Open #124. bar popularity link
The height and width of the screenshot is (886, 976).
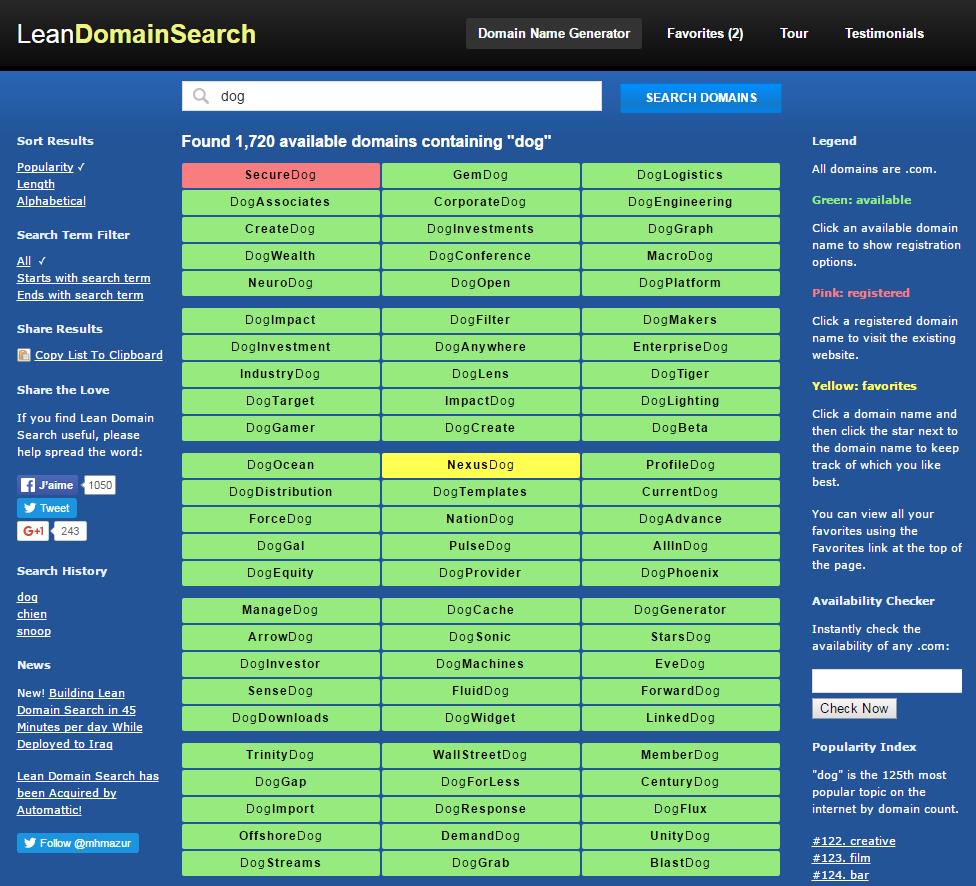tap(840, 875)
